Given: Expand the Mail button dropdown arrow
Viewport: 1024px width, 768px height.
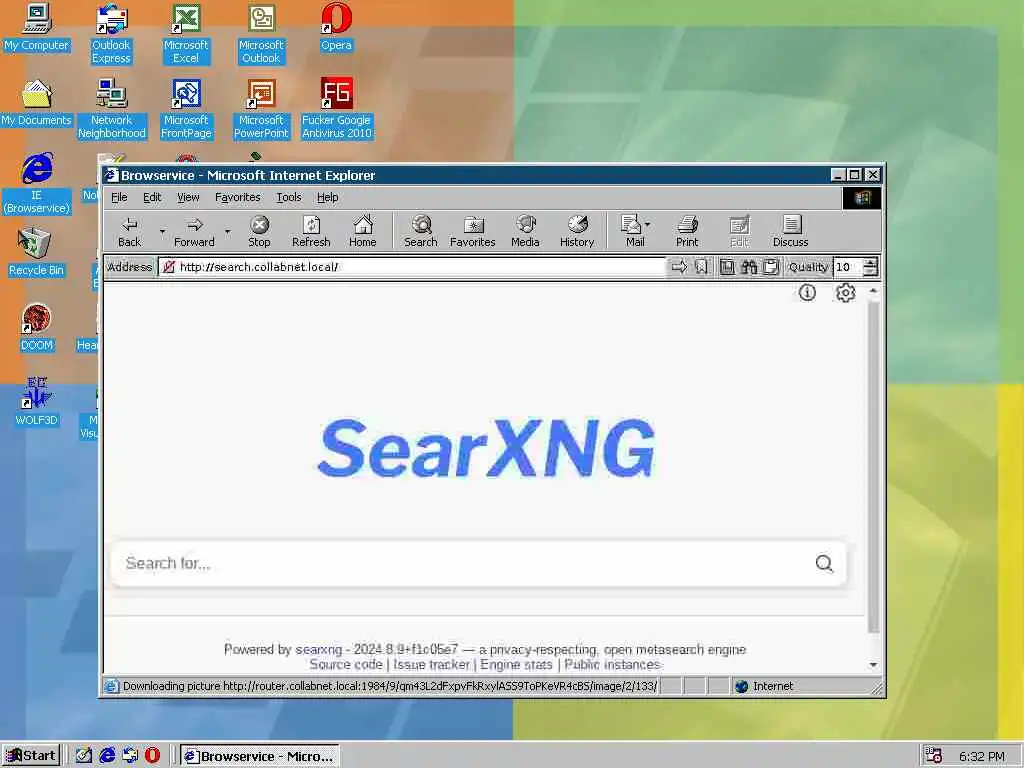Looking at the screenshot, I should [x=647, y=224].
